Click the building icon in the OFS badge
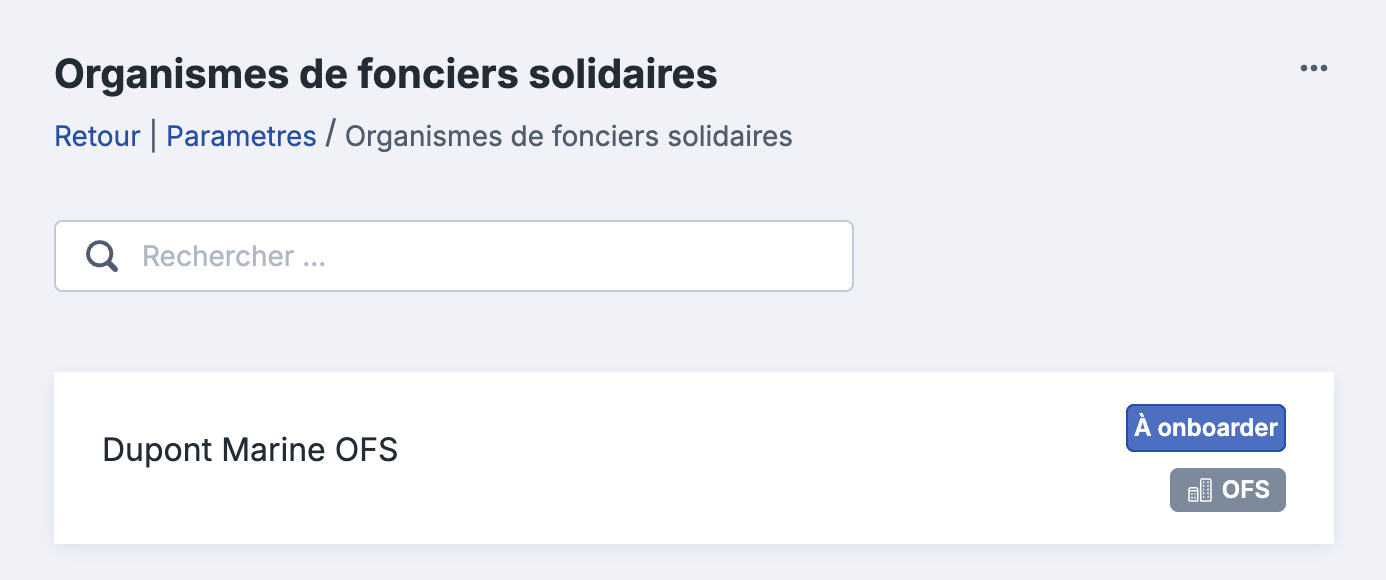Screen dimensions: 1386x580 click(1199, 490)
